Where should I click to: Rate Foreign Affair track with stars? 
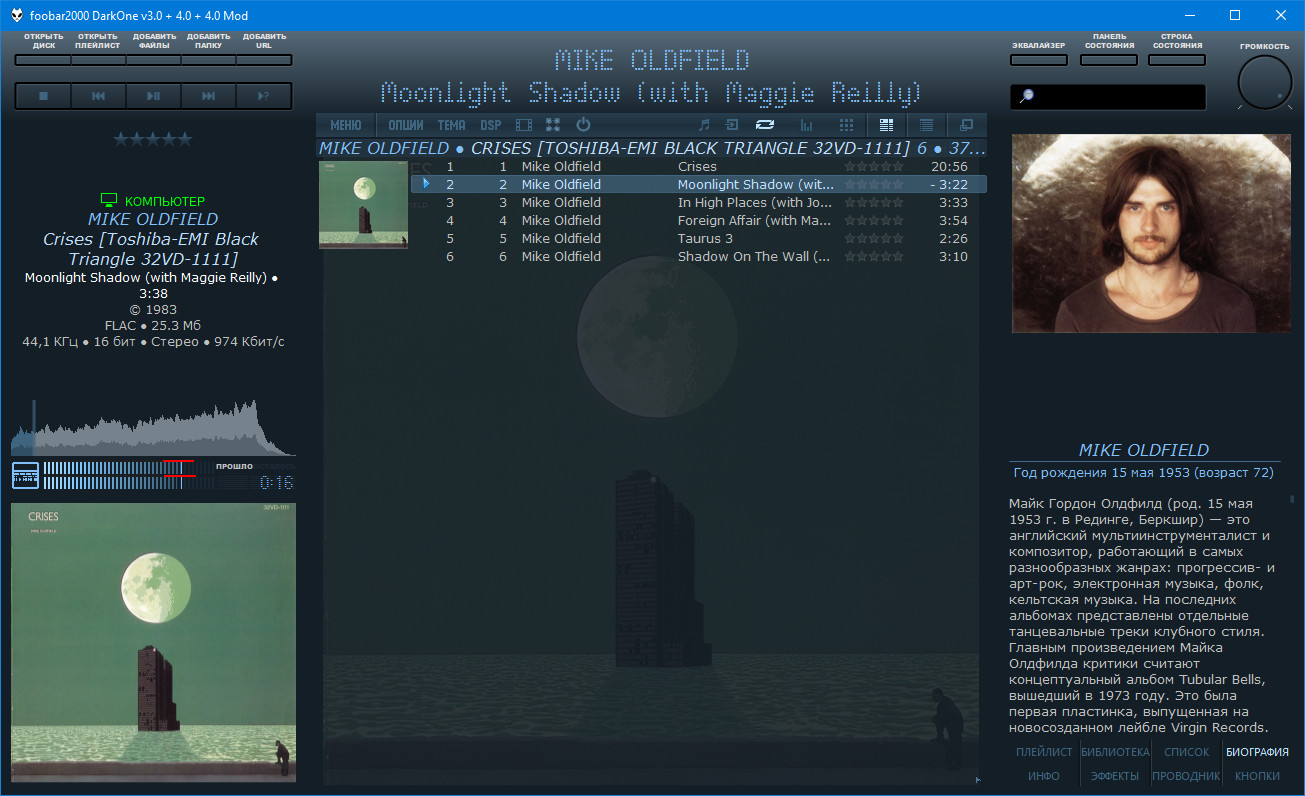pos(874,220)
